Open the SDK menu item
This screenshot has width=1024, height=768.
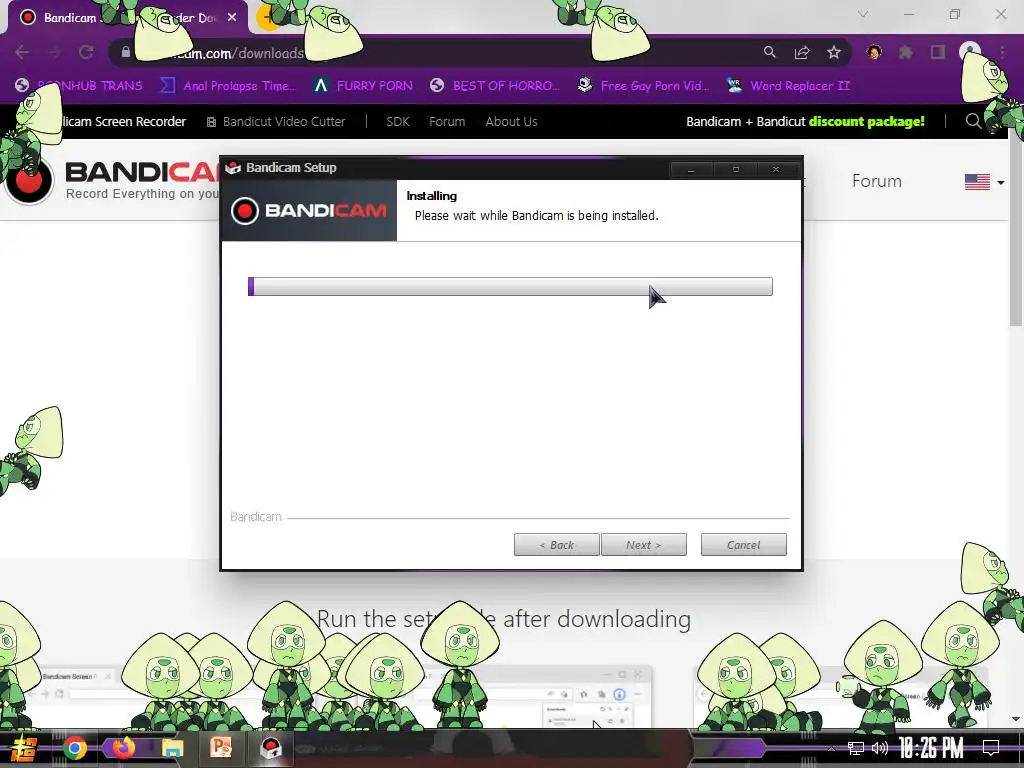click(398, 121)
